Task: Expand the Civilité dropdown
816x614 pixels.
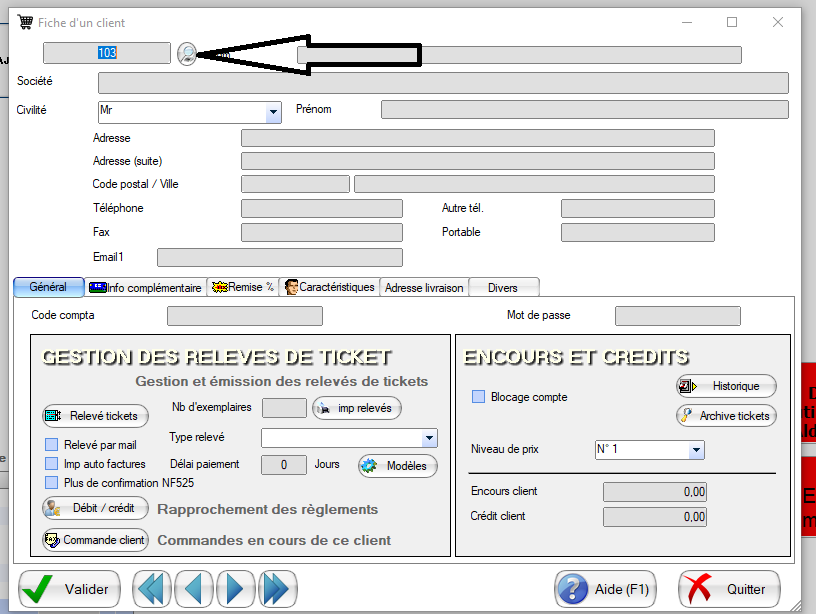Action: point(273,112)
